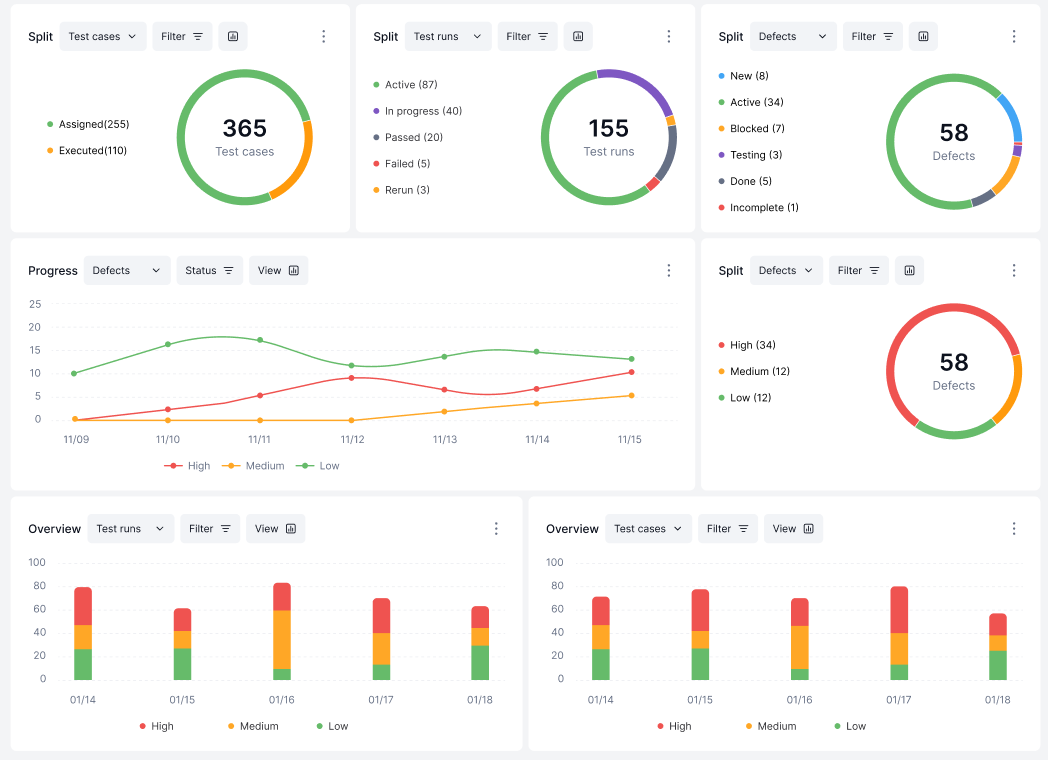Open Filter in Test runs overview card
Image resolution: width=1048 pixels, height=760 pixels.
[210, 528]
